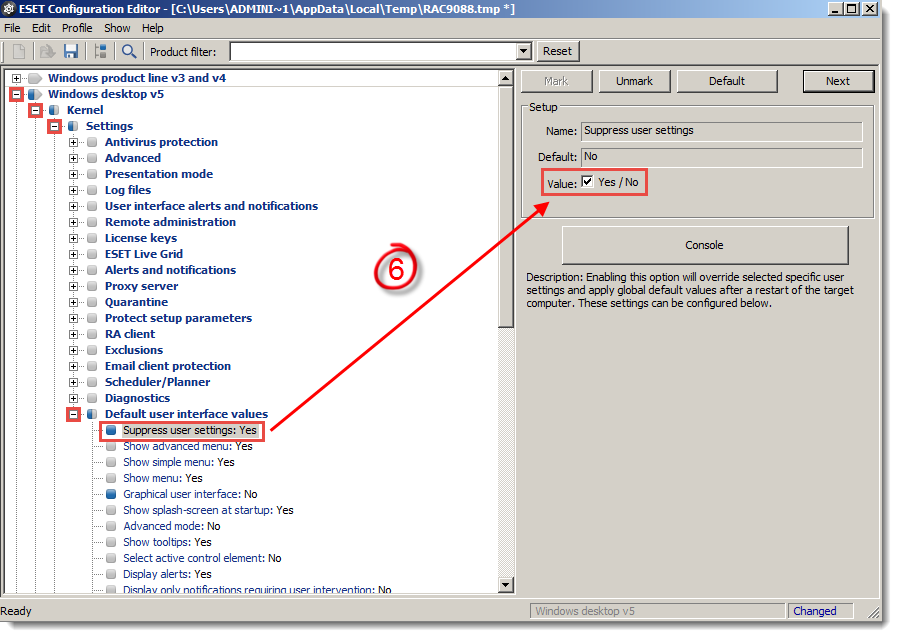Select the Graphical user interface: No row
897x637 pixels.
(190, 494)
